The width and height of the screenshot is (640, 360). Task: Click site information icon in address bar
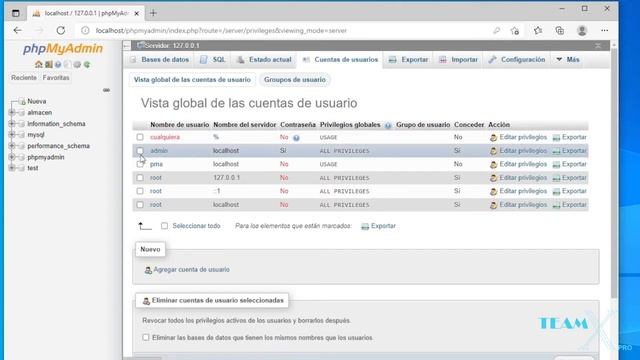point(85,31)
